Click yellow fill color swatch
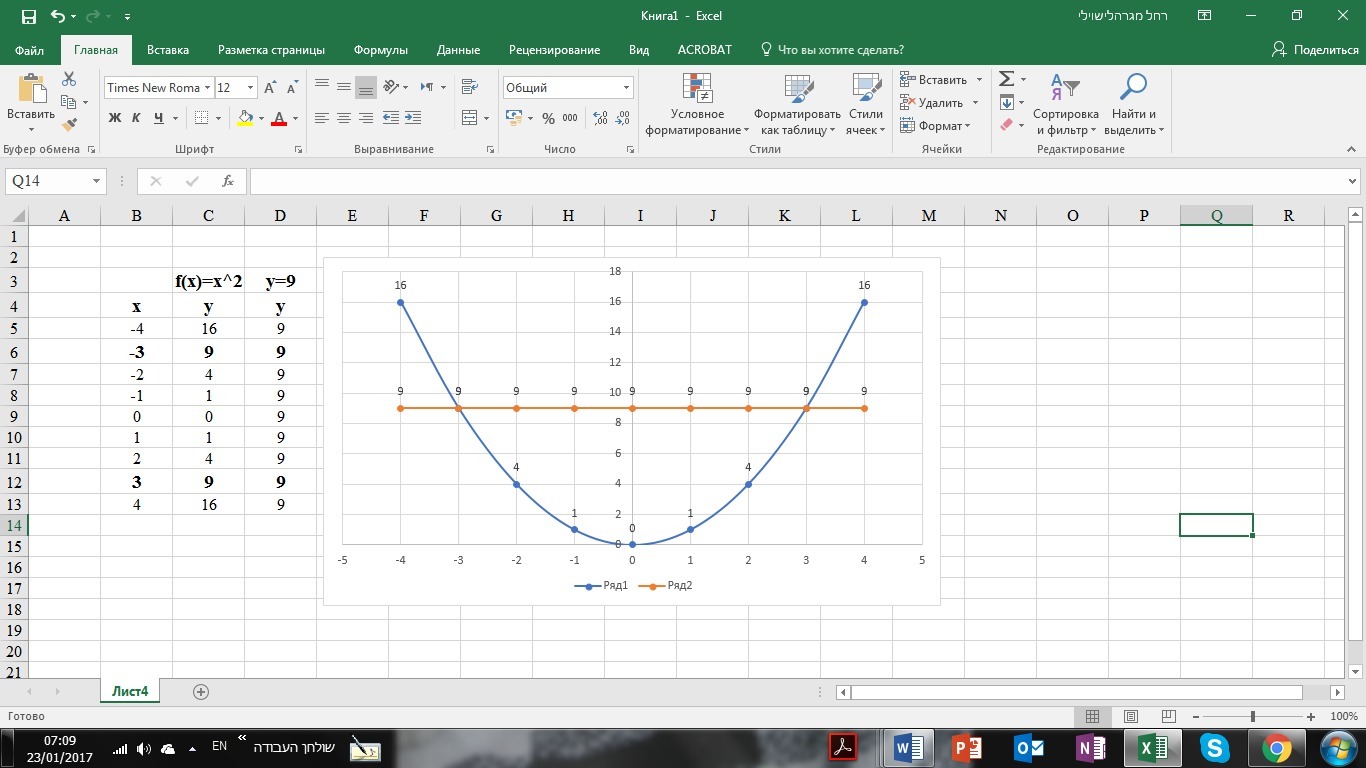 coord(245,118)
